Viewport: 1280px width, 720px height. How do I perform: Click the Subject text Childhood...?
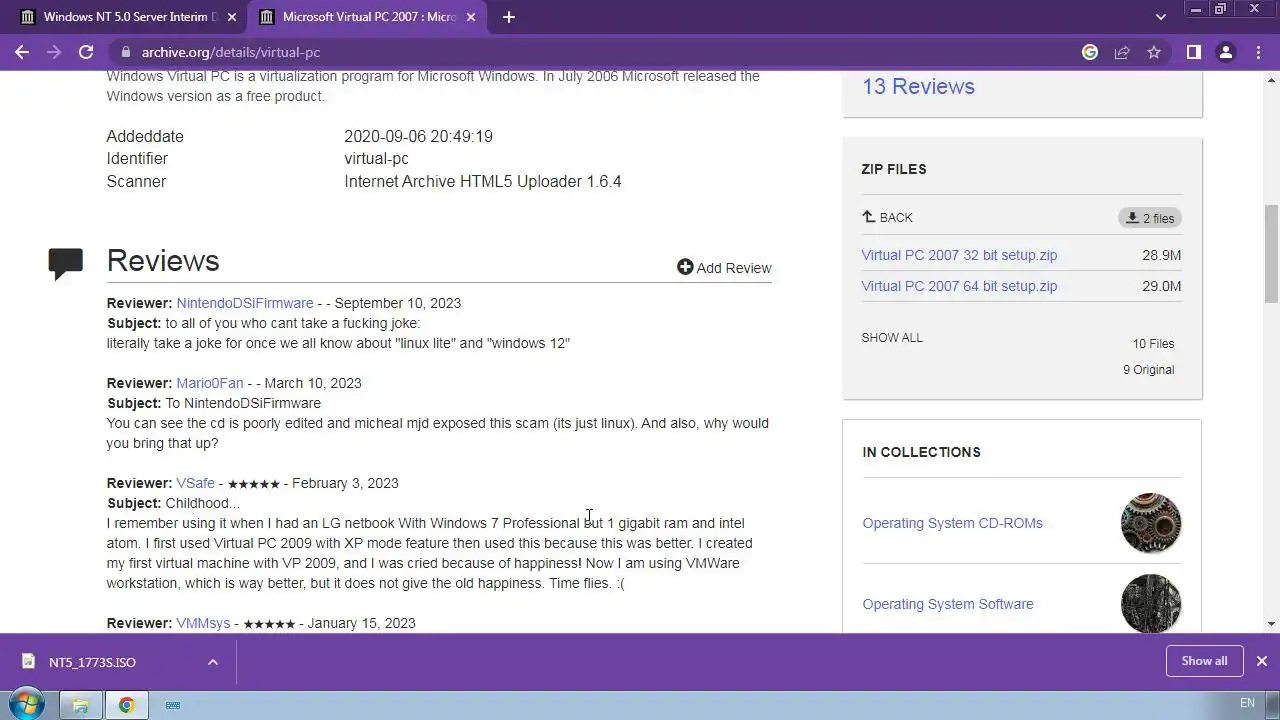[202, 503]
